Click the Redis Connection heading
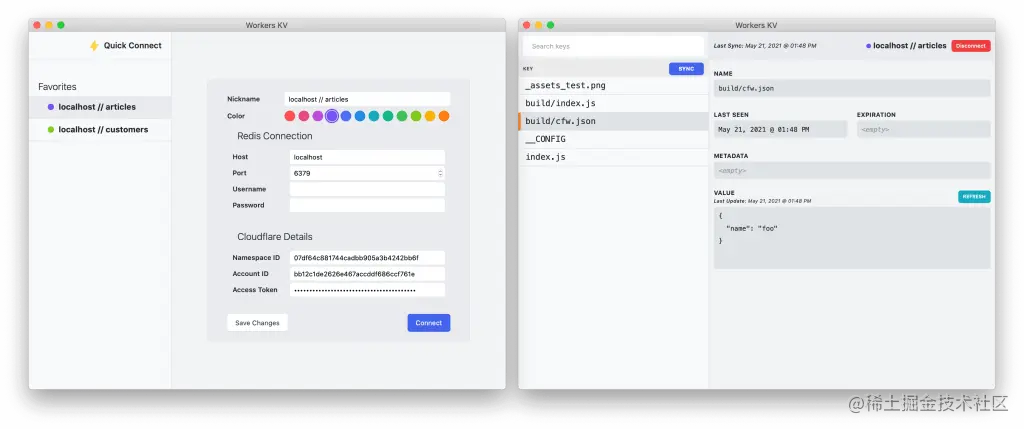This screenshot has width=1024, height=429. [275, 136]
